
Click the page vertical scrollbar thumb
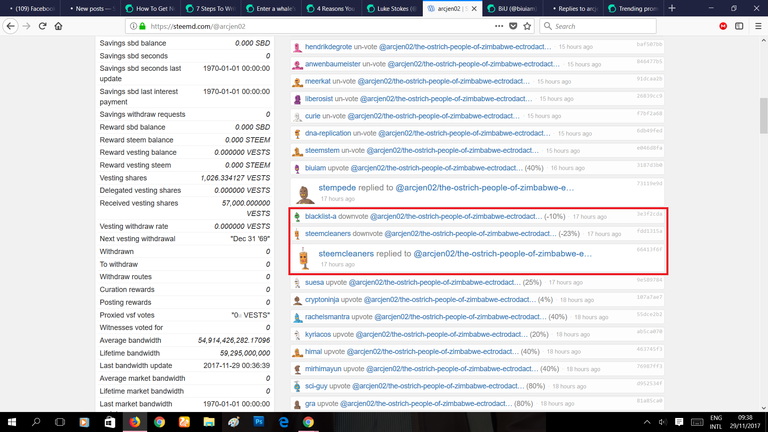pyautogui.click(x=764, y=115)
